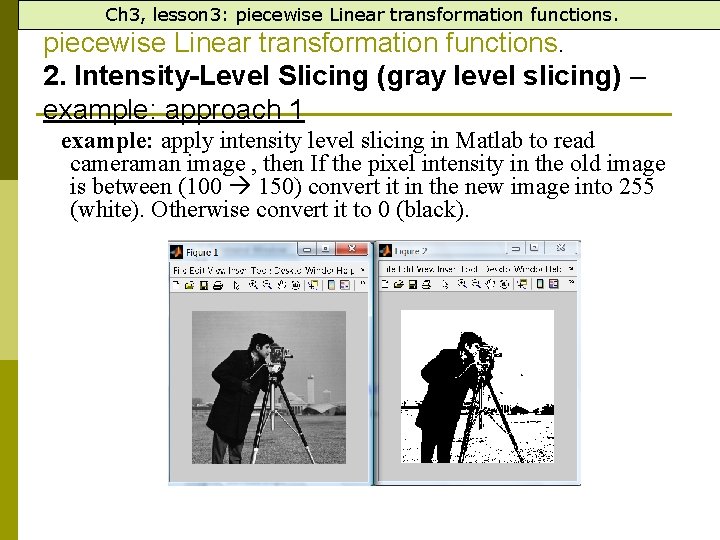Screen dimensions: 720x540
Task: Select Zoom In tool in Figure 1 toolbar
Action: click(253, 285)
